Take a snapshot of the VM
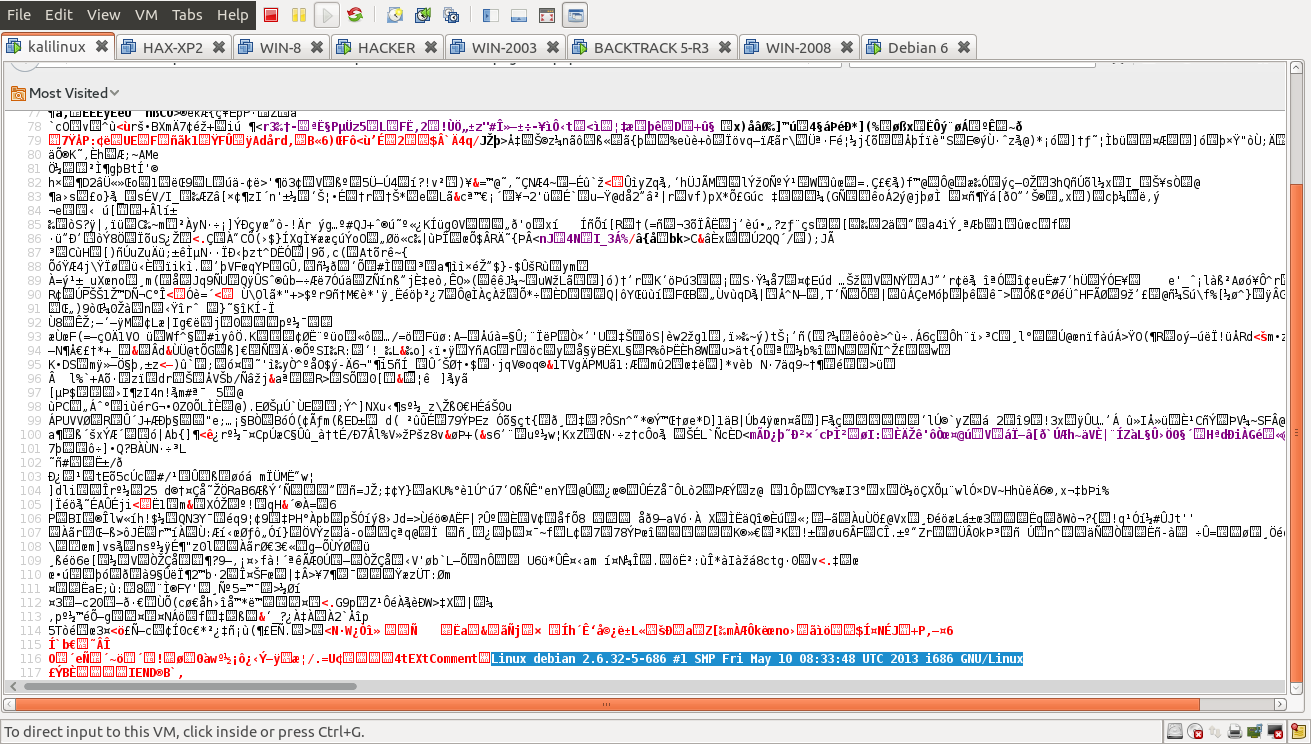This screenshot has height=744, width=1311. click(x=395, y=15)
